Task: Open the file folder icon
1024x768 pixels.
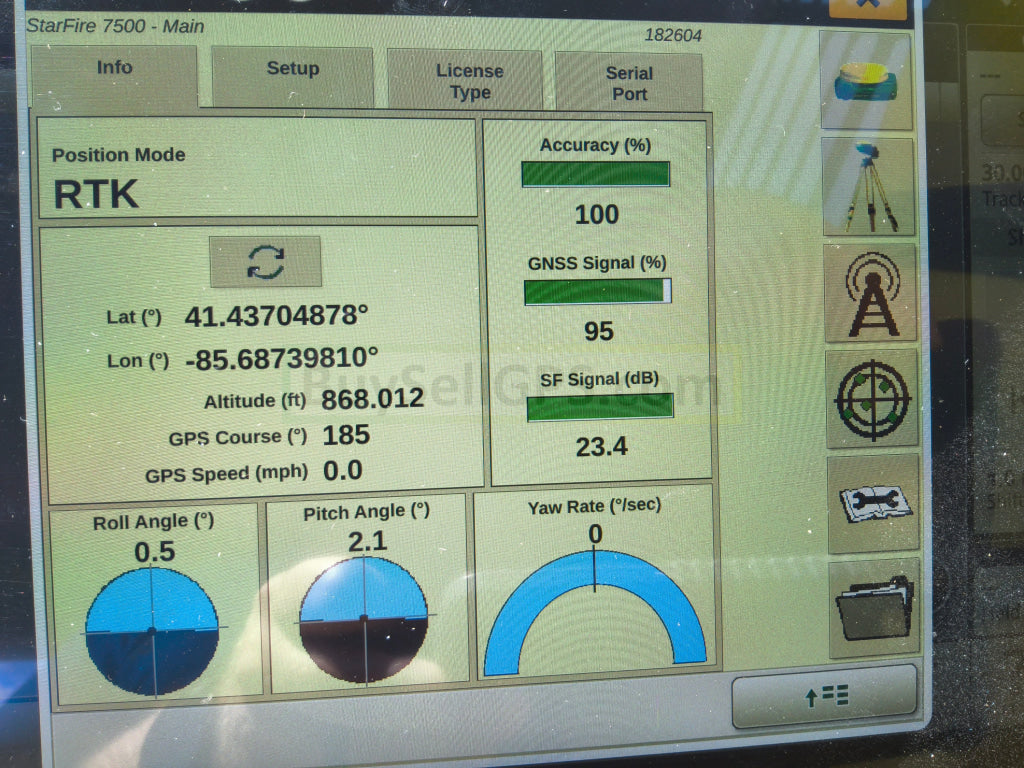Action: (875, 608)
